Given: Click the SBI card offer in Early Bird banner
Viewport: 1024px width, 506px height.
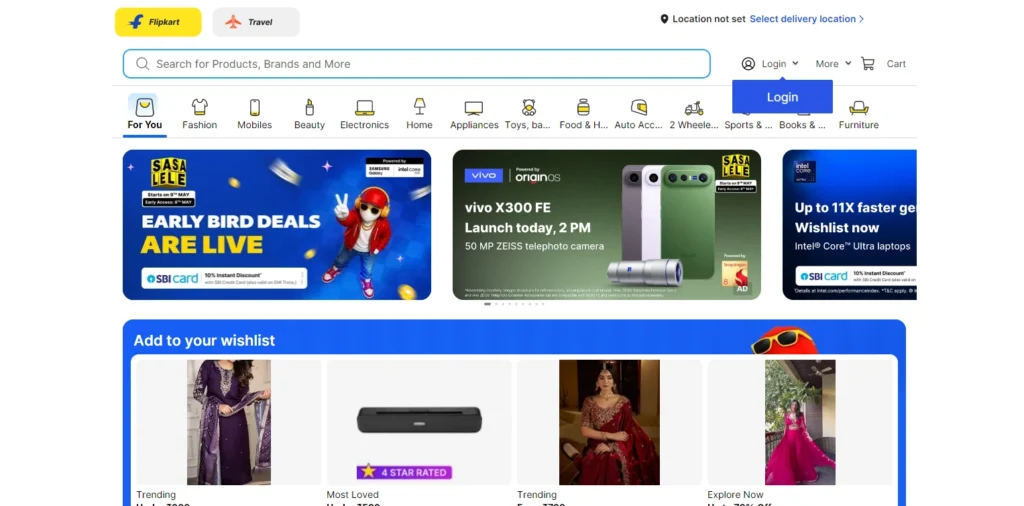Looking at the screenshot, I should pyautogui.click(x=224, y=278).
